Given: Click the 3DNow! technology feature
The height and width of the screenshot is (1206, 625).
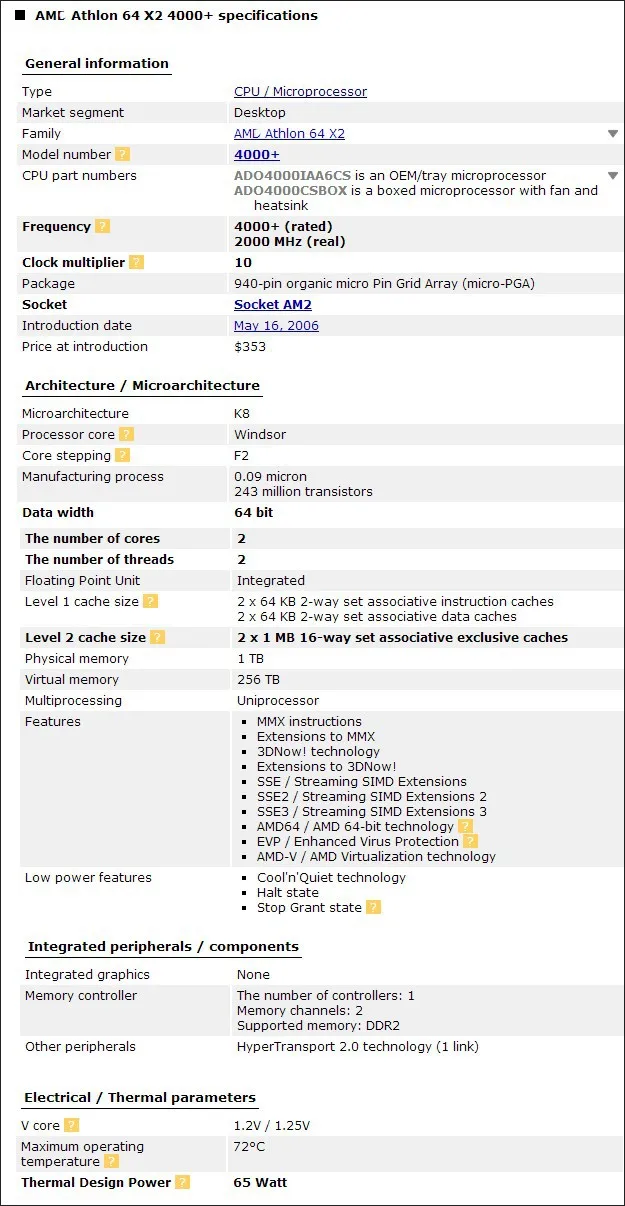Looking at the screenshot, I should click(x=318, y=751).
